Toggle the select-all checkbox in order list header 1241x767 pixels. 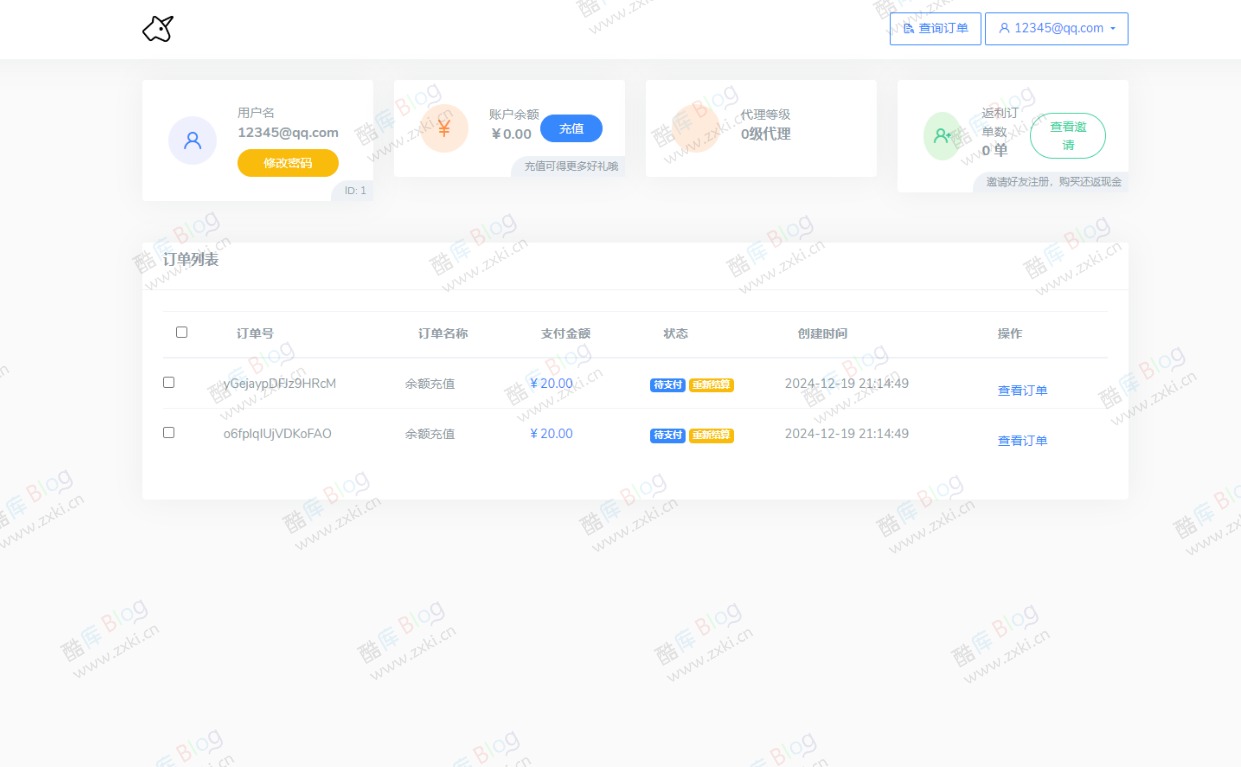(x=181, y=331)
